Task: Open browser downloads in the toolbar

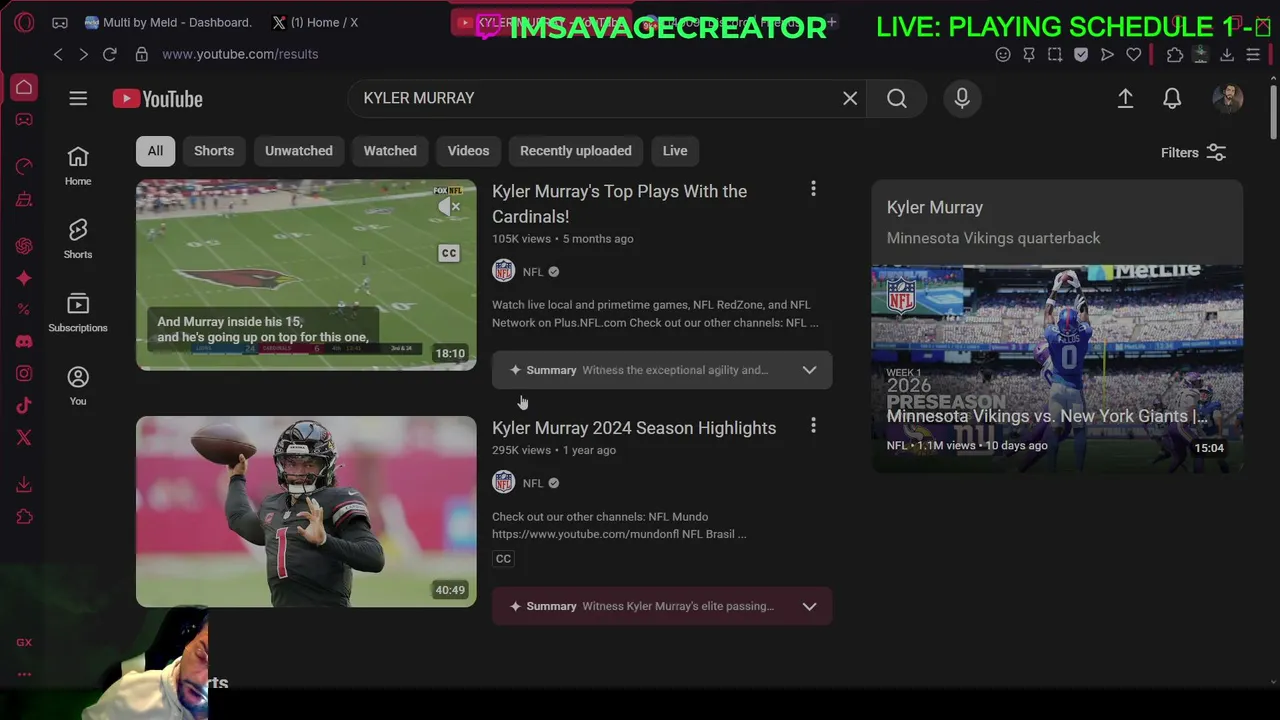Action: (1227, 55)
